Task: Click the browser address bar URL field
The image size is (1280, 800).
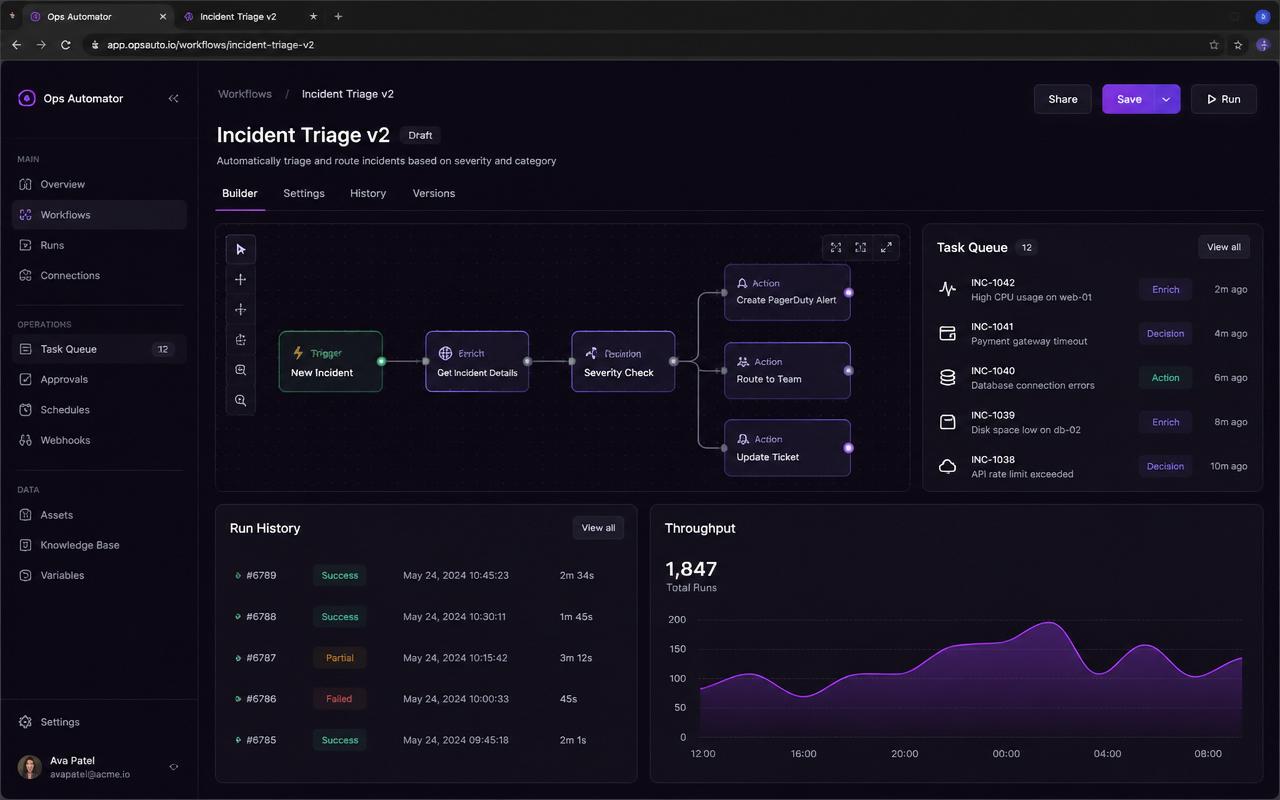Action: (x=640, y=45)
